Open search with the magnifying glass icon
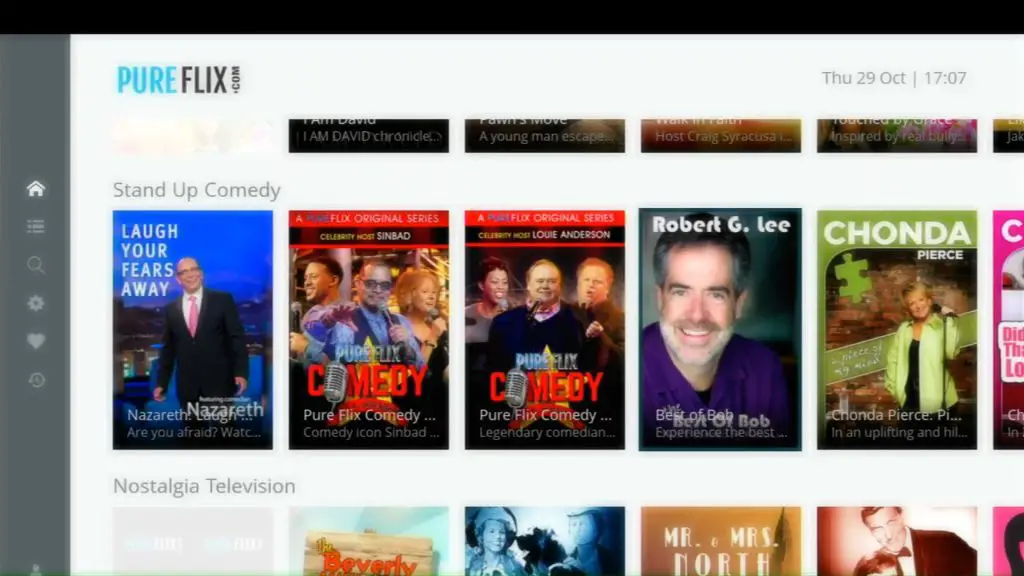The image size is (1024, 576). 36,265
